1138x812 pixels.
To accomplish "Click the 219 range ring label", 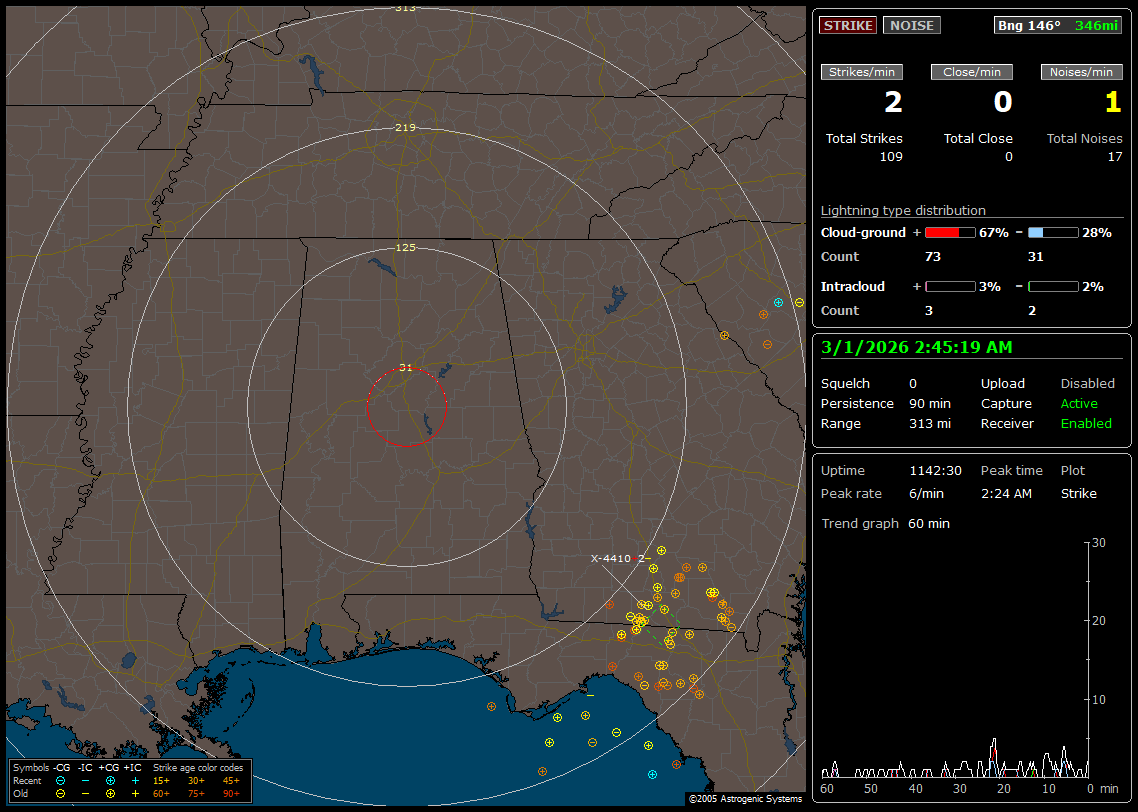I will click(405, 128).
